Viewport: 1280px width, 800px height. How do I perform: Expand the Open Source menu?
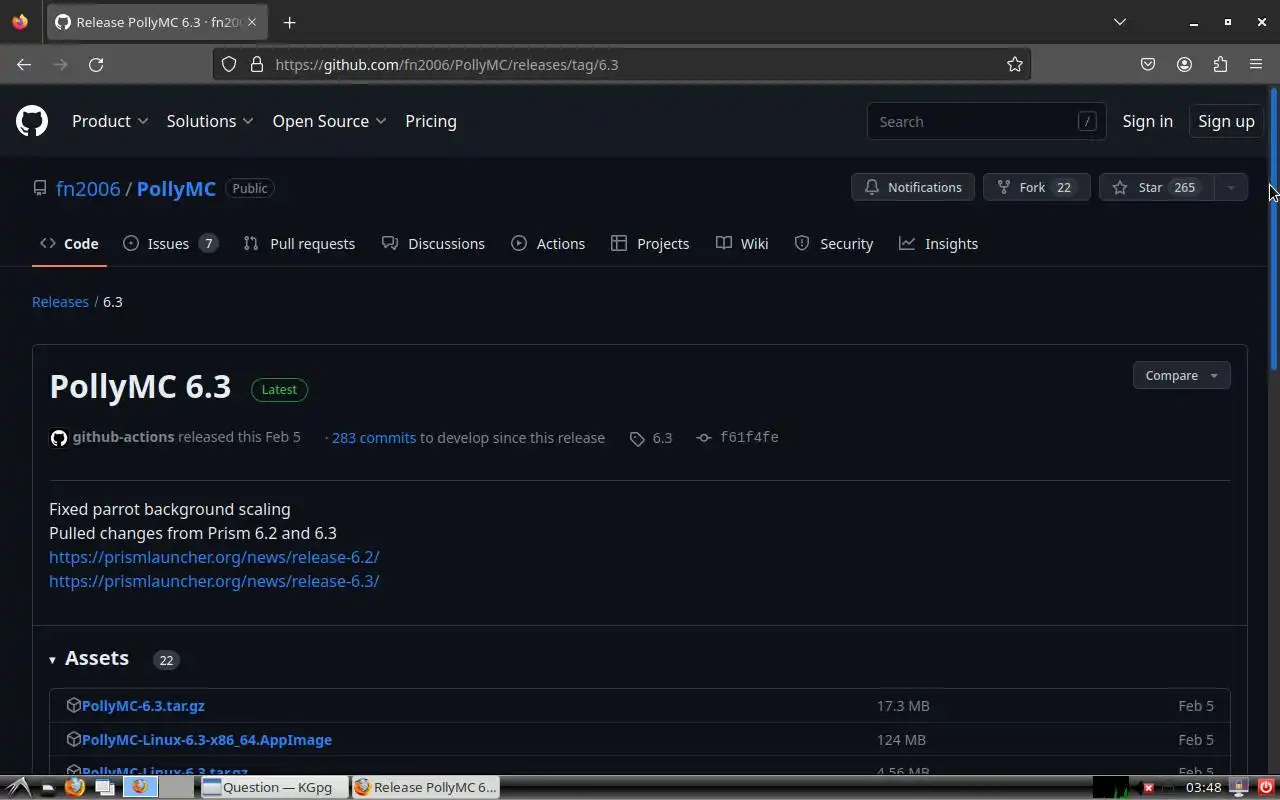point(329,121)
